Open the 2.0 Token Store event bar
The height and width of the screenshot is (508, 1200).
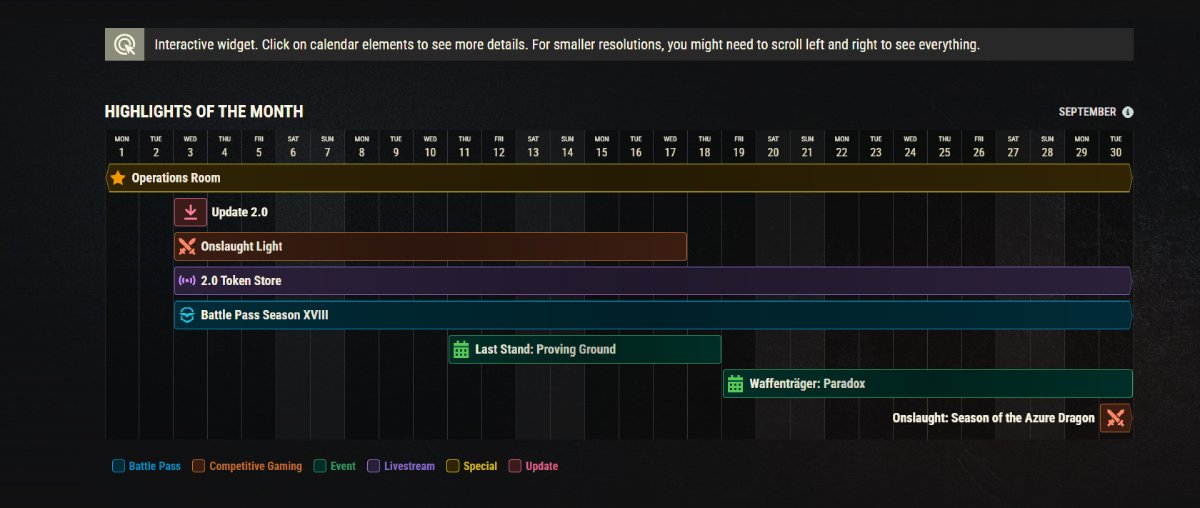click(653, 281)
